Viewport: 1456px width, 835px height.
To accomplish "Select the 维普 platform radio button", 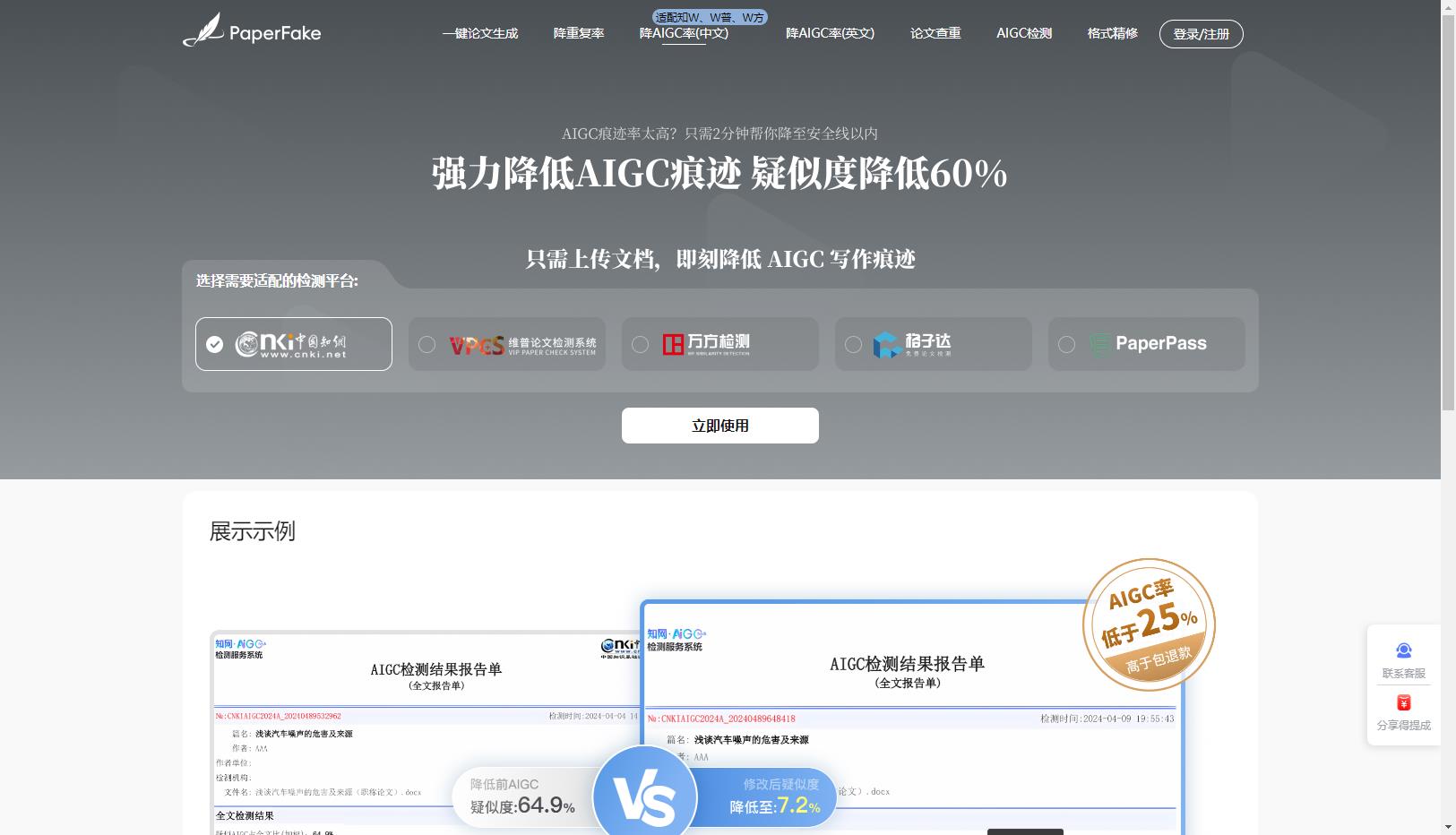I will click(426, 344).
